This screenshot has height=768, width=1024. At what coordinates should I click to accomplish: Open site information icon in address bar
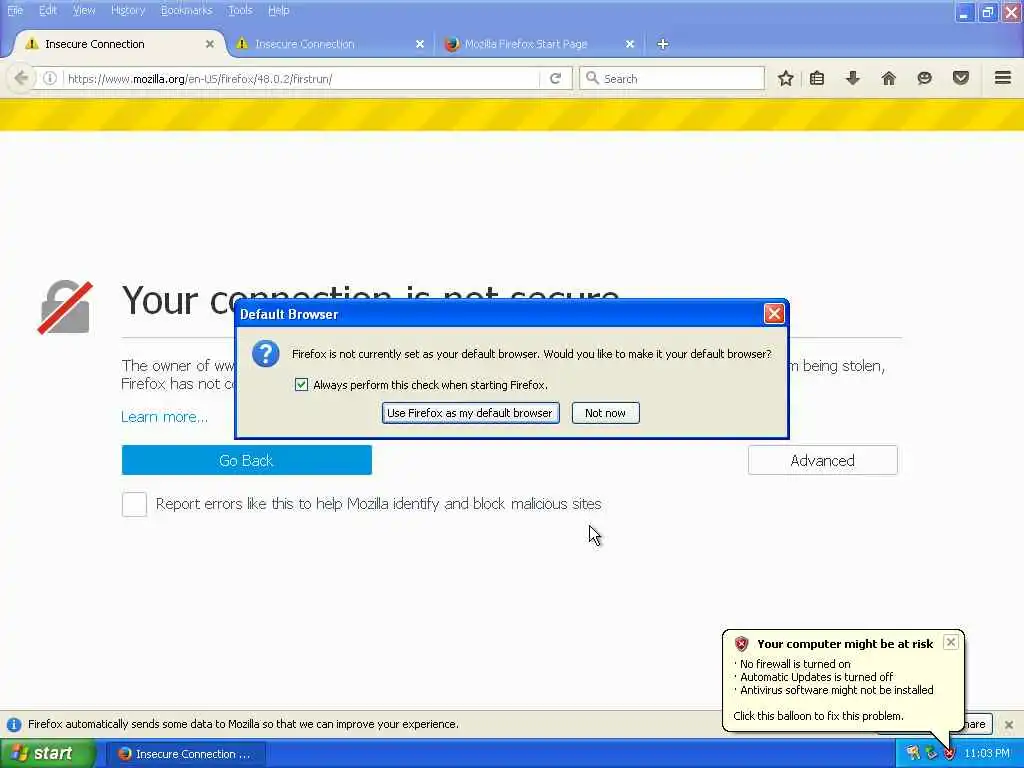coord(50,78)
